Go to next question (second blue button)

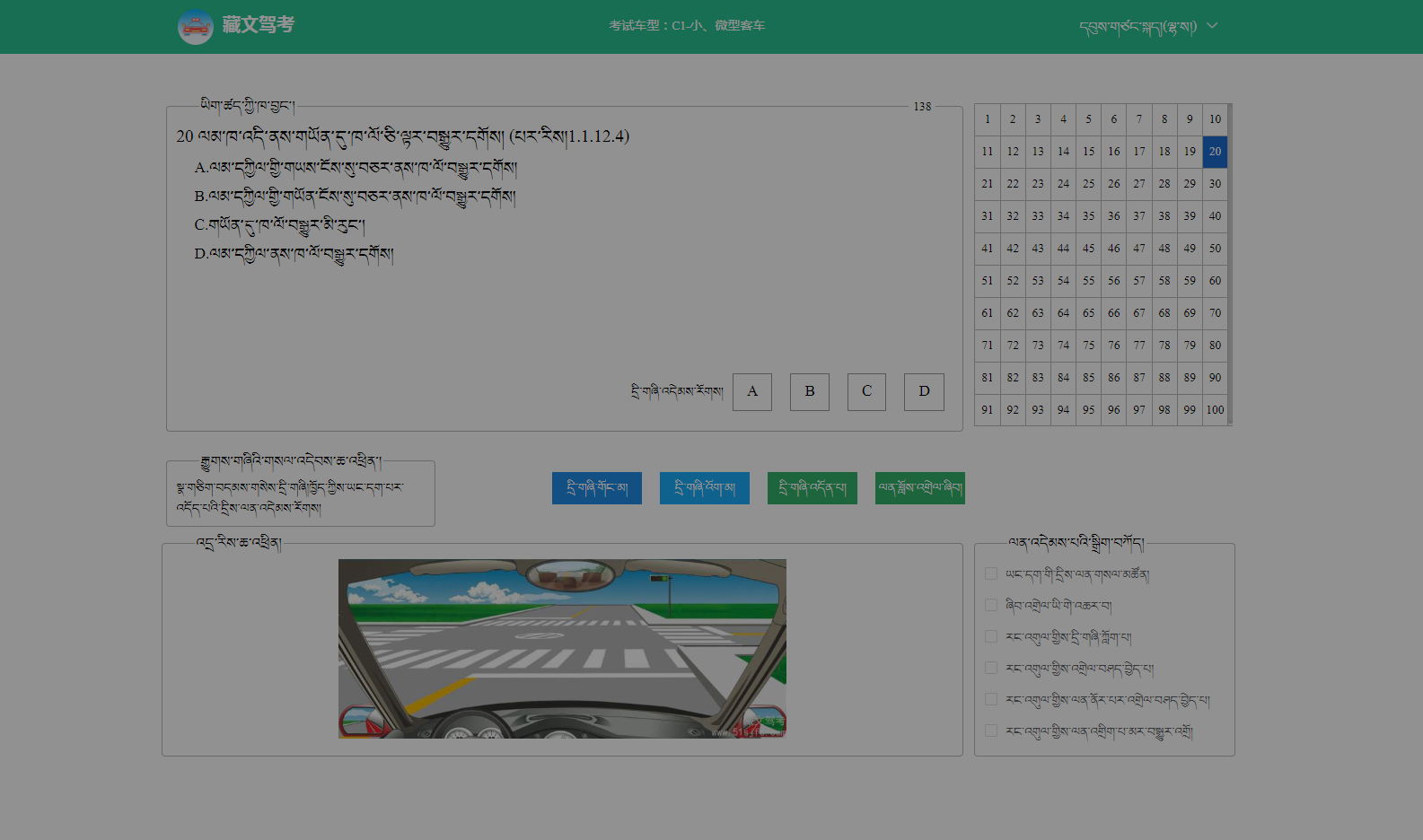coord(704,488)
